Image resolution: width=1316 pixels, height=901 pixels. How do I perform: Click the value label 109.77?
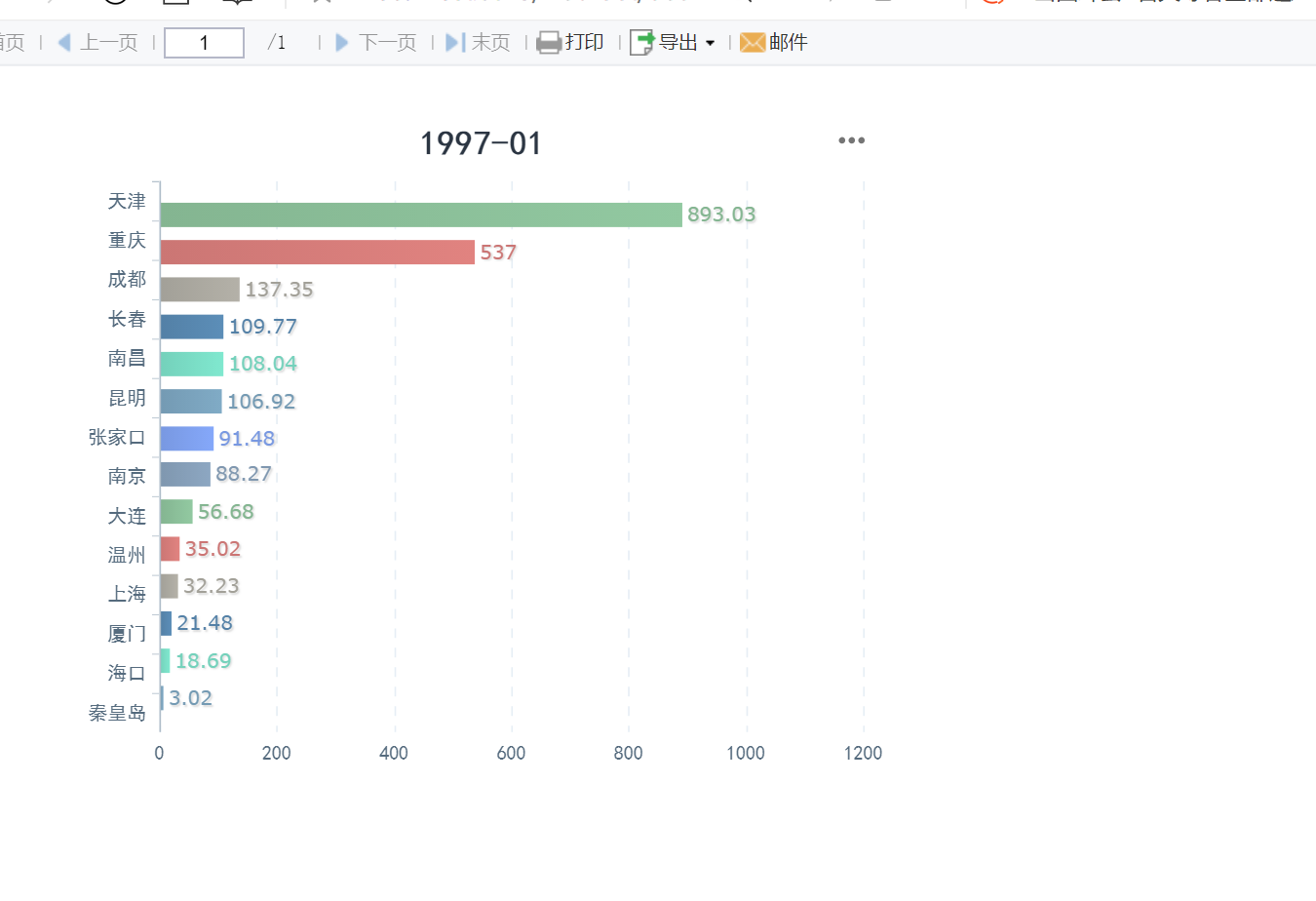tap(263, 327)
